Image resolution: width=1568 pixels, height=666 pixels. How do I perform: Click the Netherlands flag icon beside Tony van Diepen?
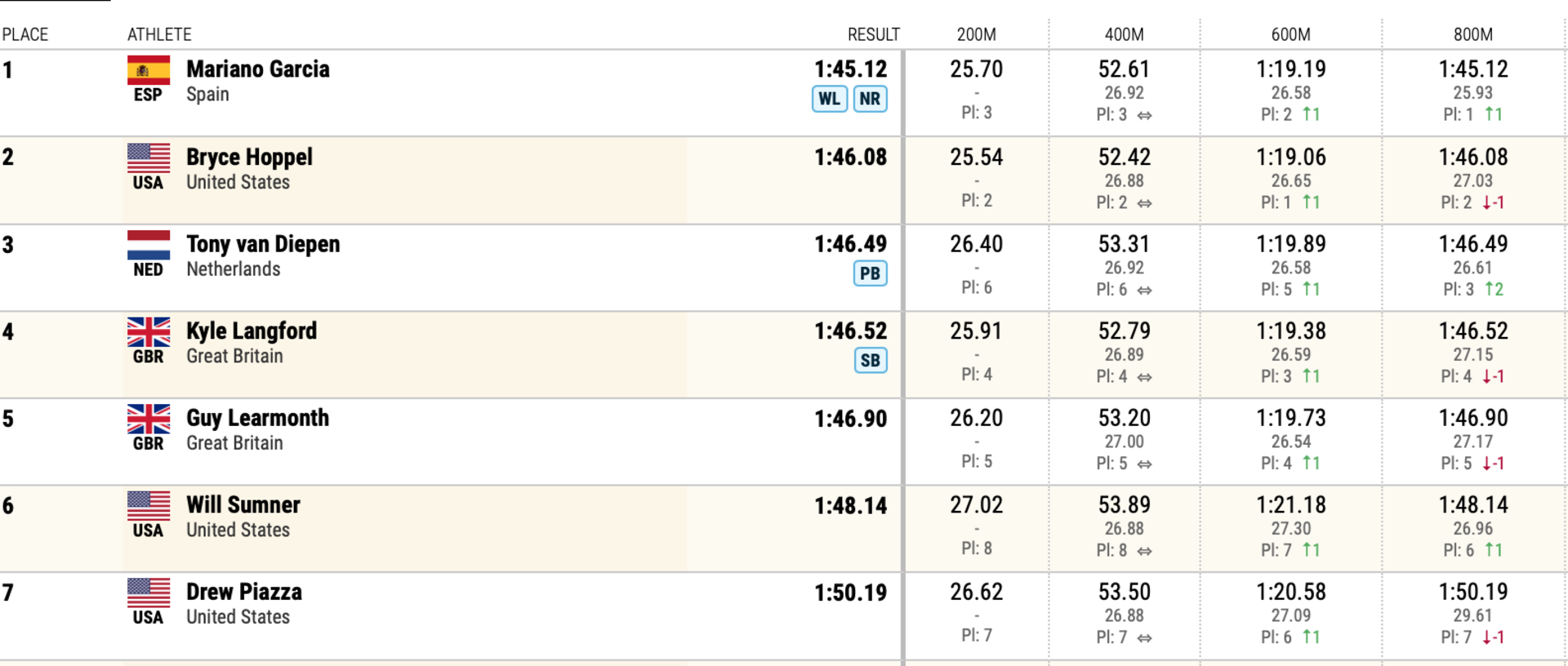click(149, 245)
